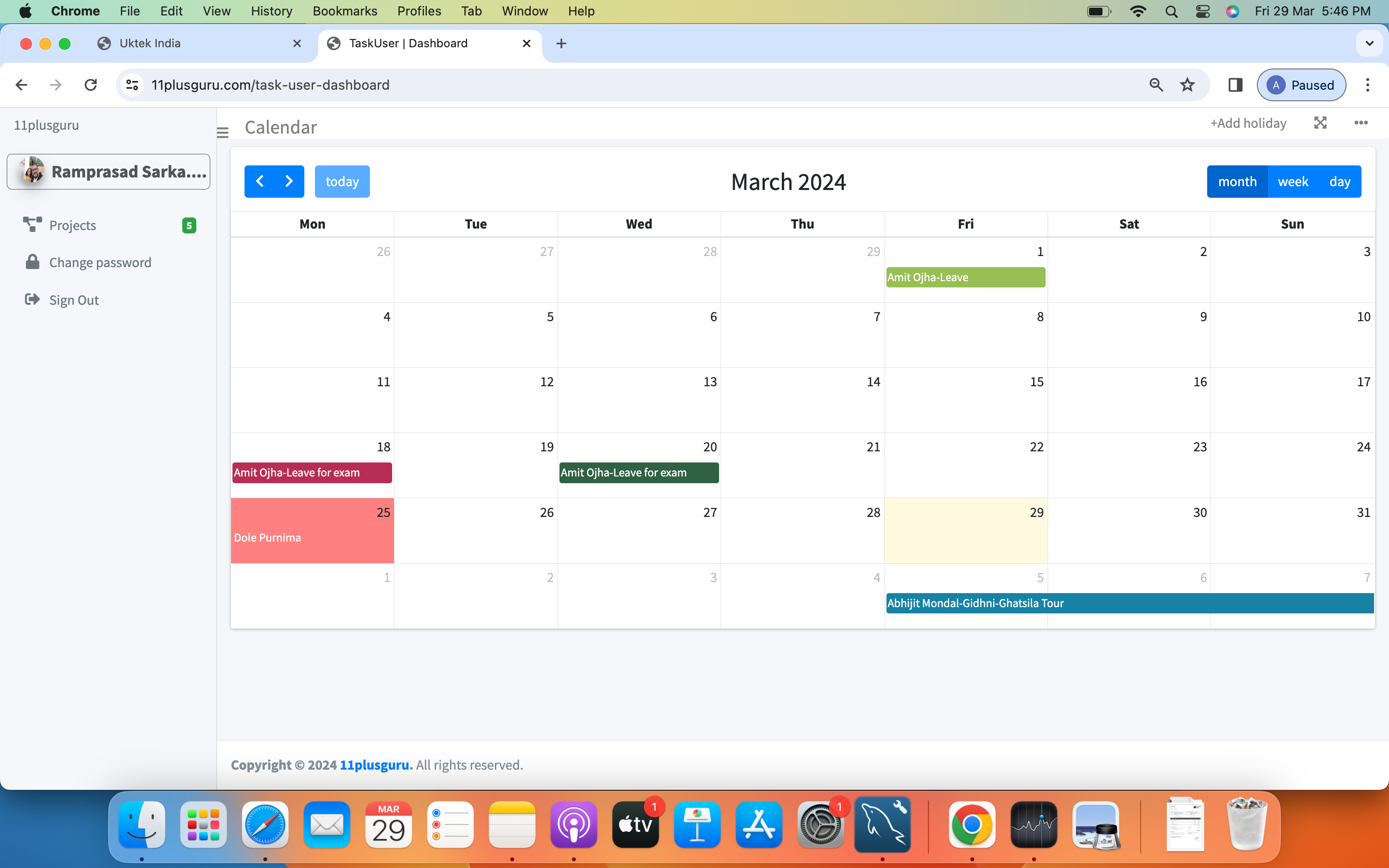Image resolution: width=1389 pixels, height=868 pixels.
Task: Open the Bookmarks menu in the menu bar
Action: [344, 11]
